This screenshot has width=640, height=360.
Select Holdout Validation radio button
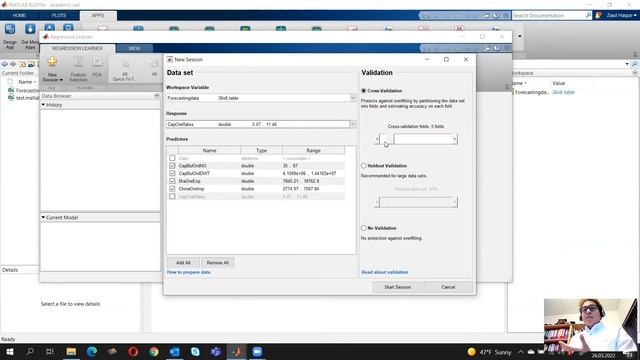(363, 166)
